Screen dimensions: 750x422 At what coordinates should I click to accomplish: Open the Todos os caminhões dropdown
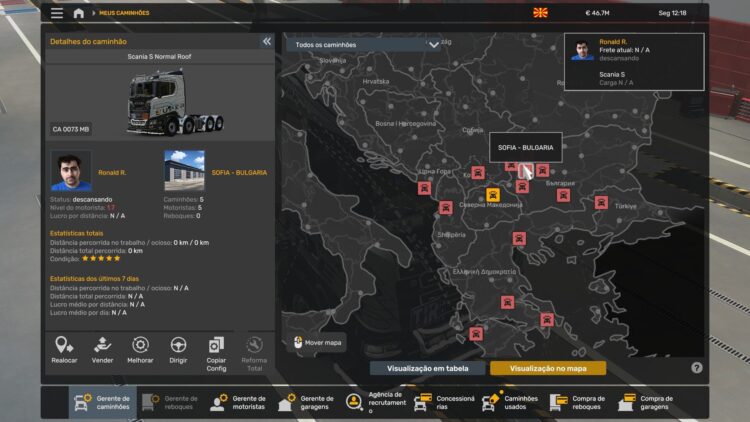click(x=363, y=44)
